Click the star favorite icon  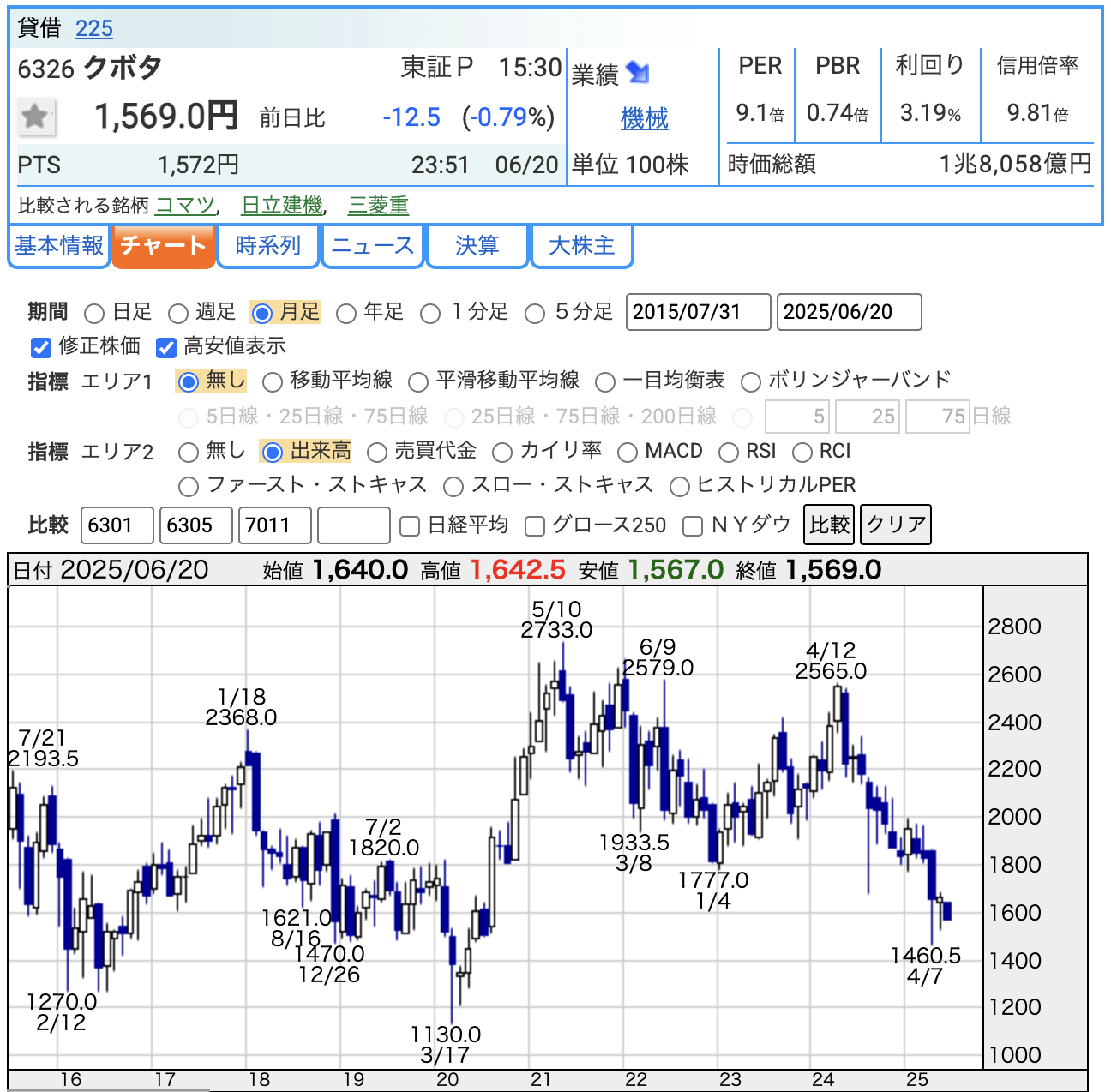(x=36, y=117)
